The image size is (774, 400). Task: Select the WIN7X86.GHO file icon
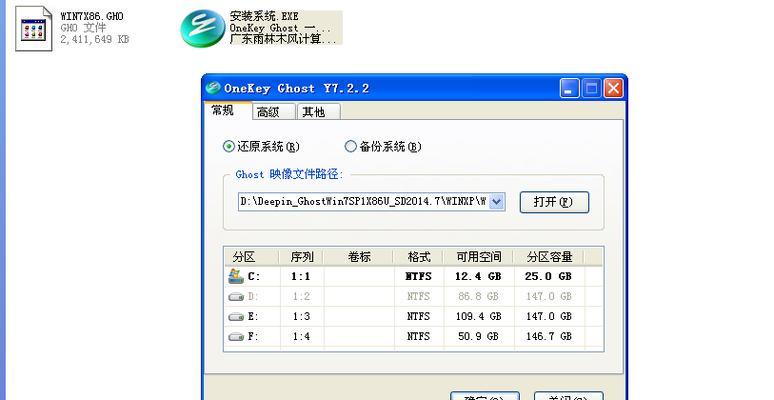click(34, 29)
